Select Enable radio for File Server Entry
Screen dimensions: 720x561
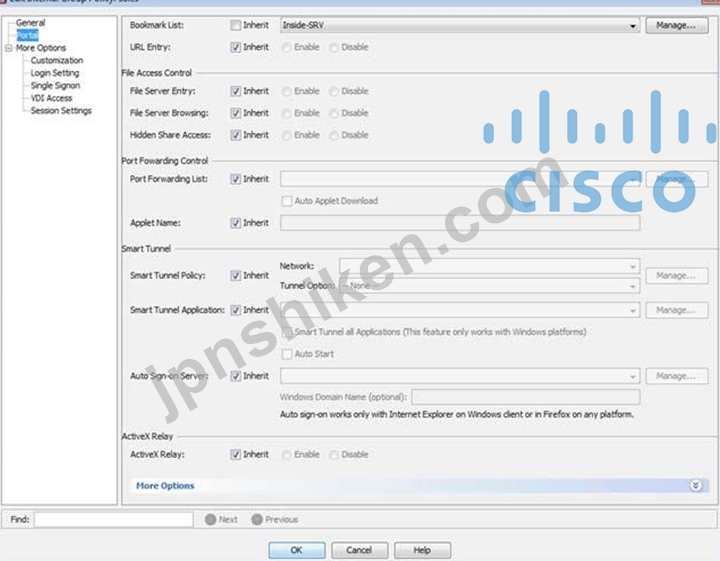(x=287, y=91)
